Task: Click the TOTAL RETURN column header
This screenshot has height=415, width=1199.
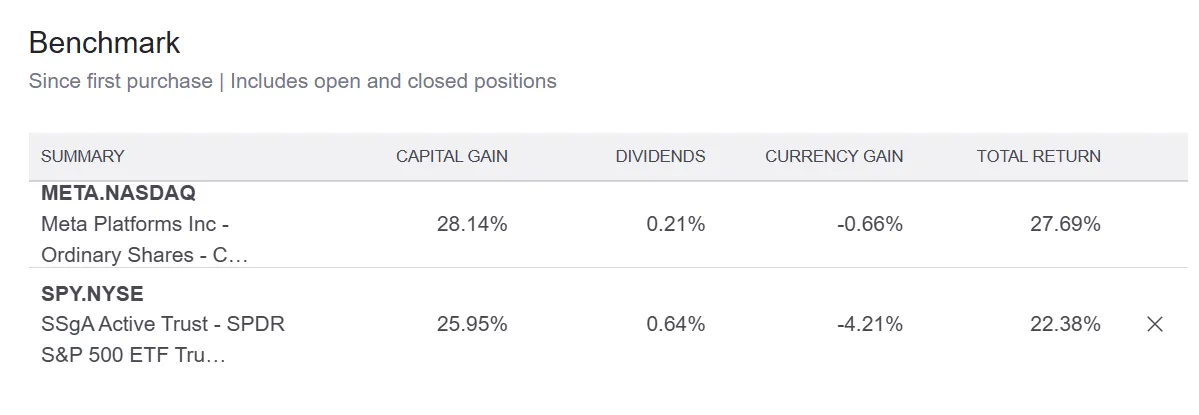Action: point(1038,156)
